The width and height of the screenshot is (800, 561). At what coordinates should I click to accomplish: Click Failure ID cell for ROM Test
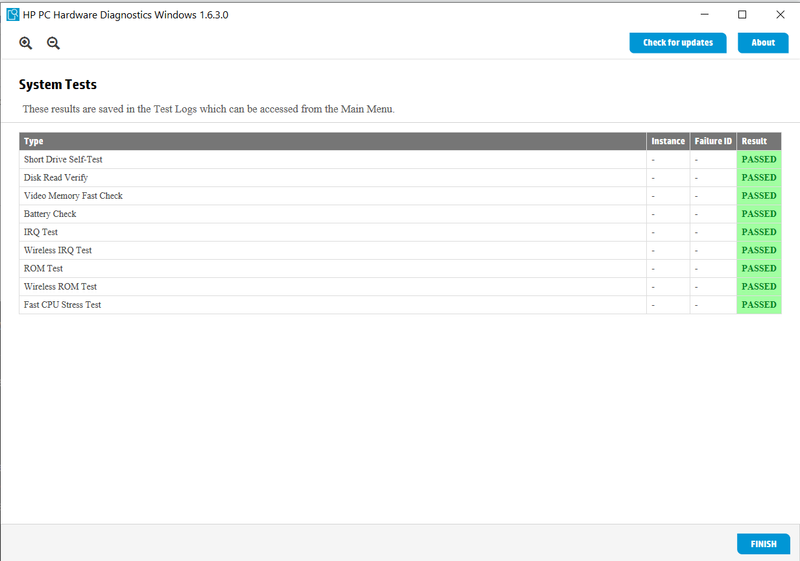pyautogui.click(x=713, y=268)
